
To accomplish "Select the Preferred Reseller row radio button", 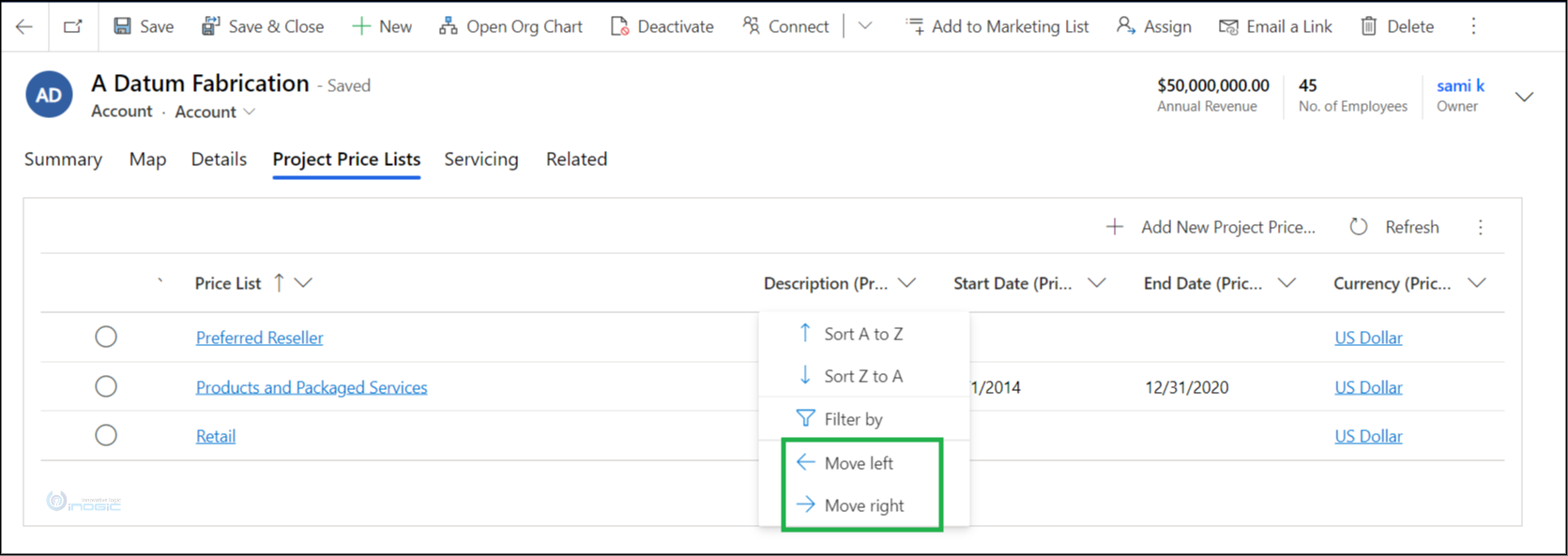I will 106,337.
